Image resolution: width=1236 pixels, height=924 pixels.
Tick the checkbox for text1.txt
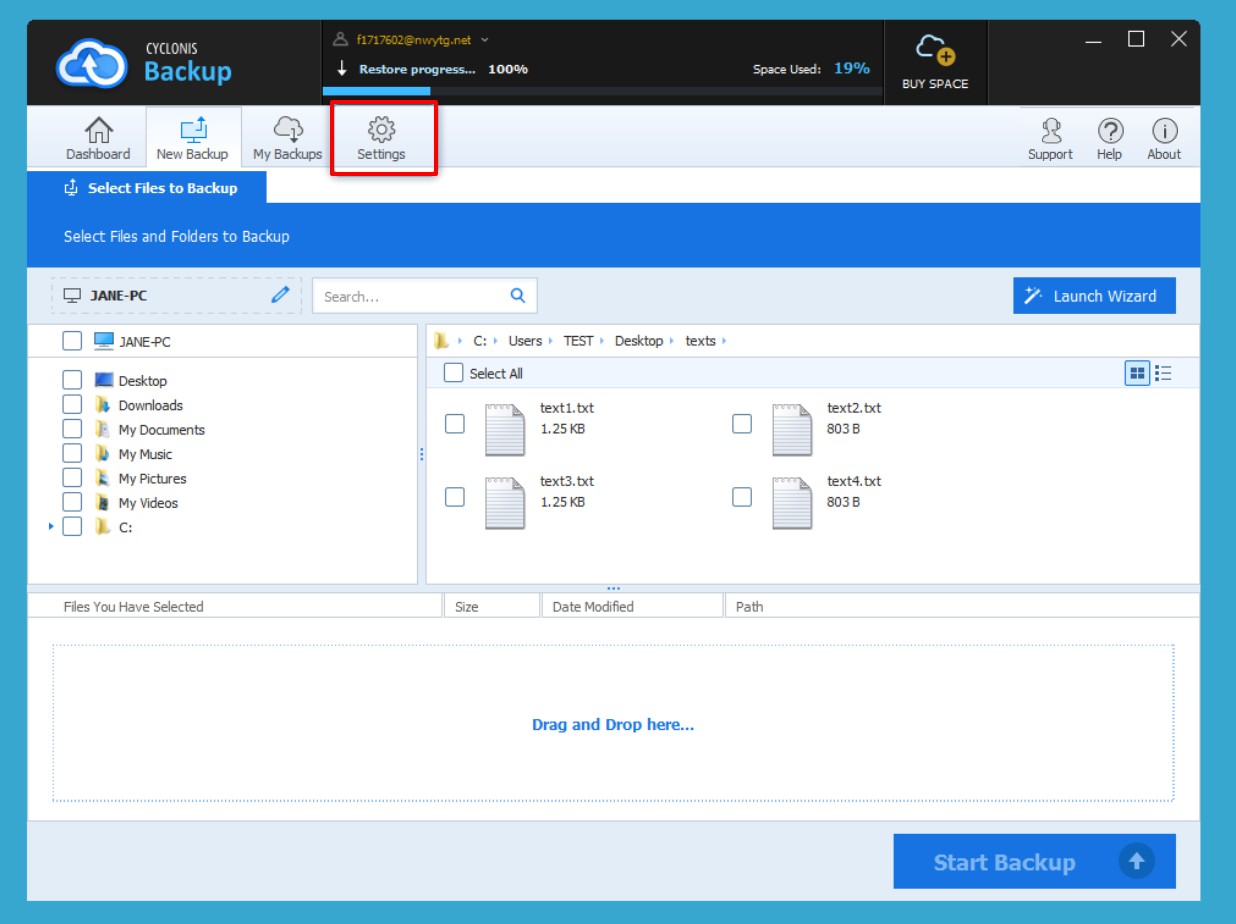click(x=455, y=423)
